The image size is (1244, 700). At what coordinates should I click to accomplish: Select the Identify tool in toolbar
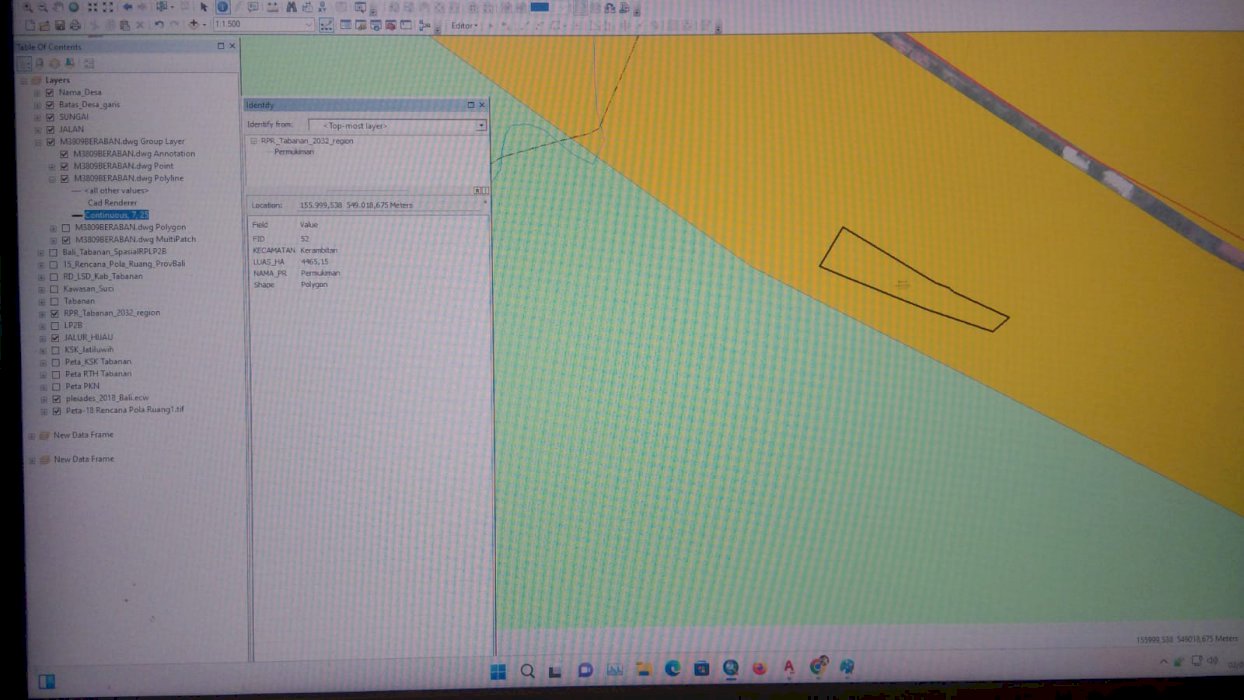(x=222, y=8)
